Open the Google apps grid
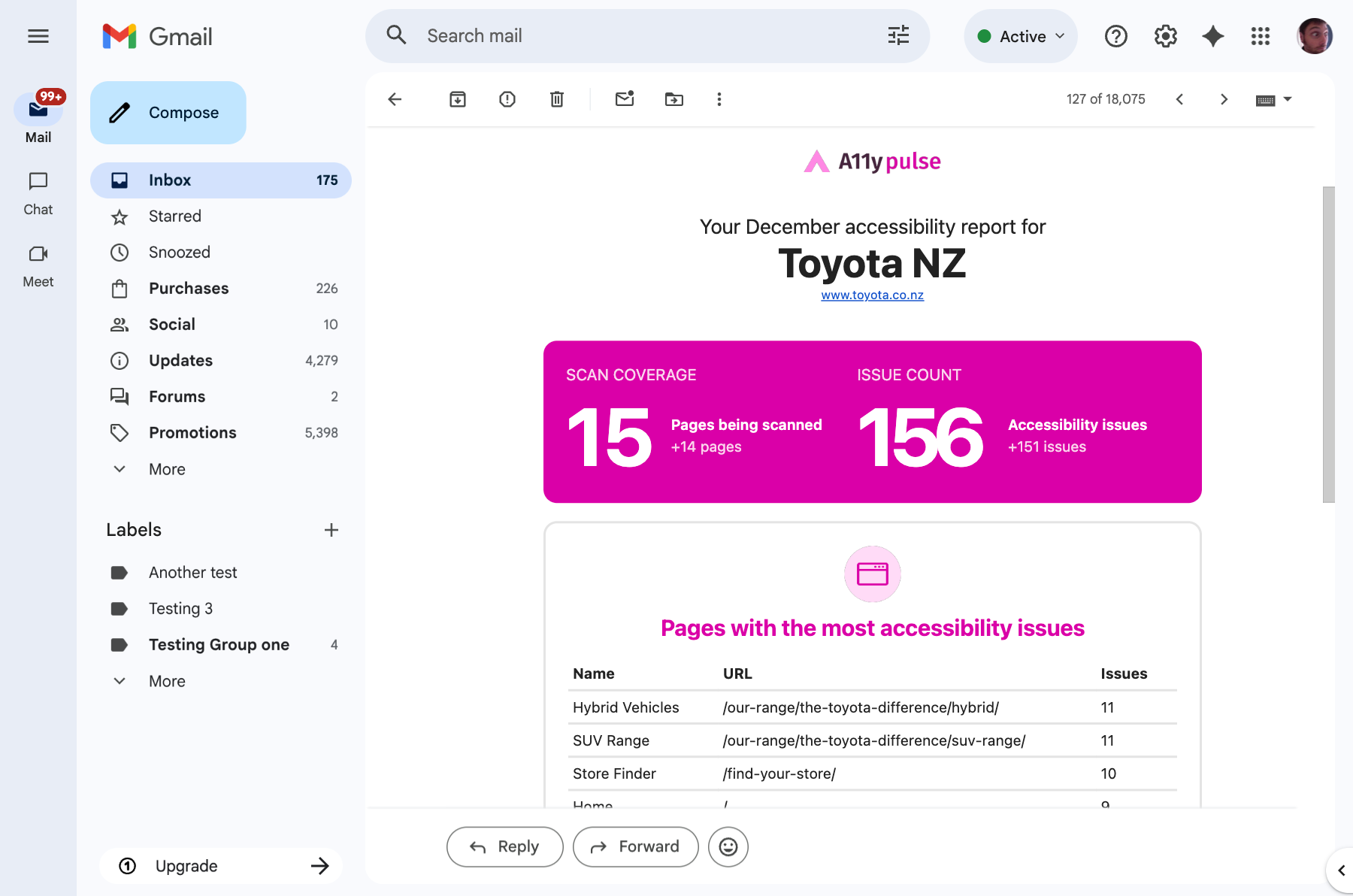The image size is (1353, 896). 1261,36
